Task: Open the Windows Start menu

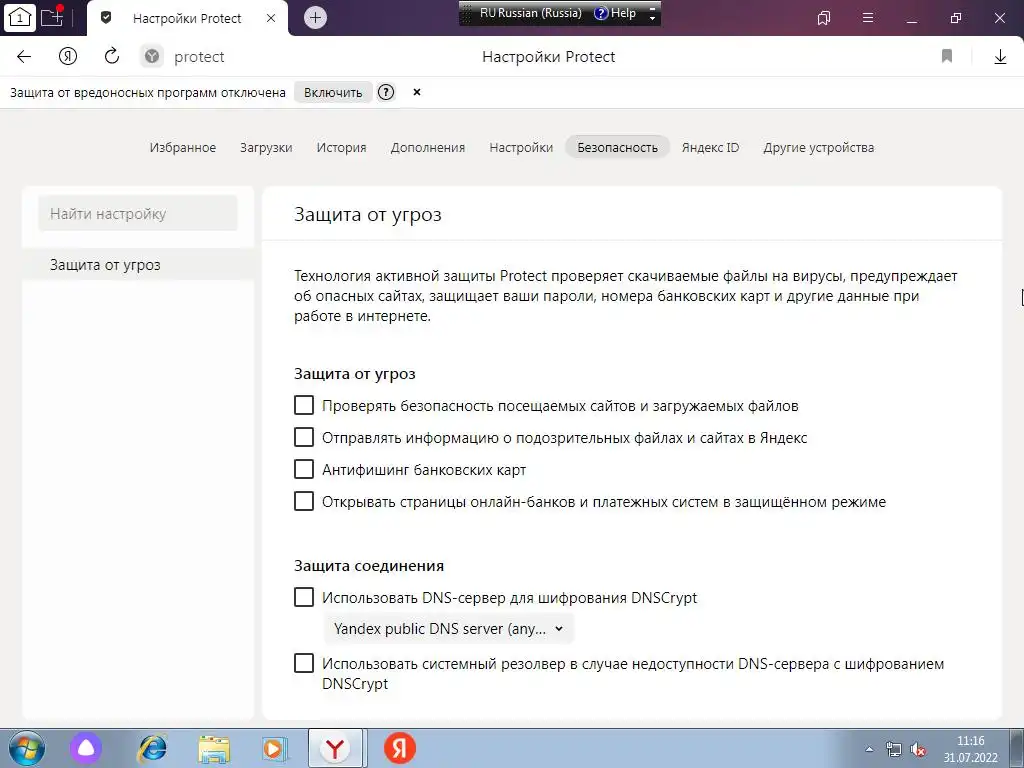Action: tap(27, 748)
